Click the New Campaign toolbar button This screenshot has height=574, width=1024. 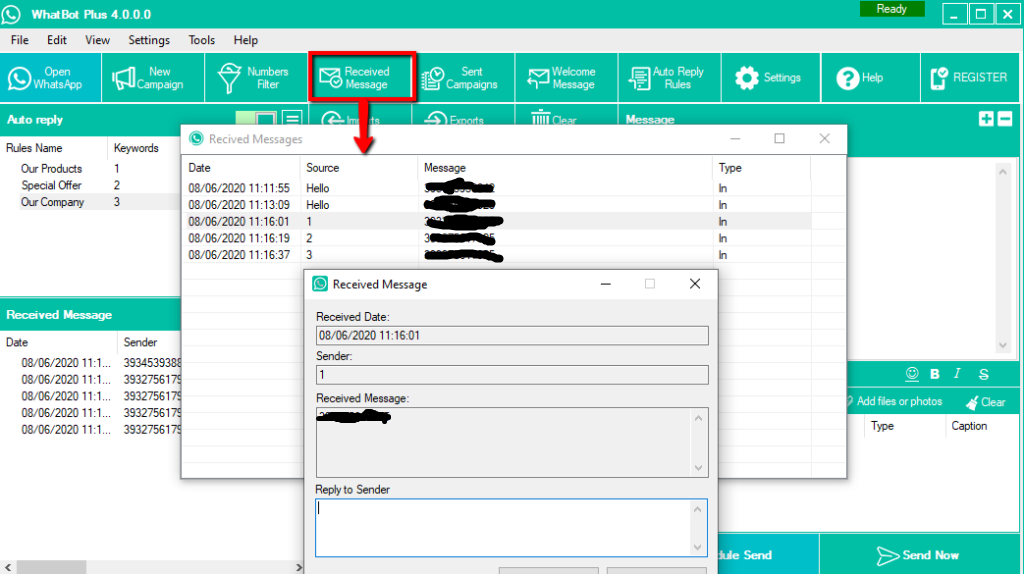pyautogui.click(x=148, y=78)
